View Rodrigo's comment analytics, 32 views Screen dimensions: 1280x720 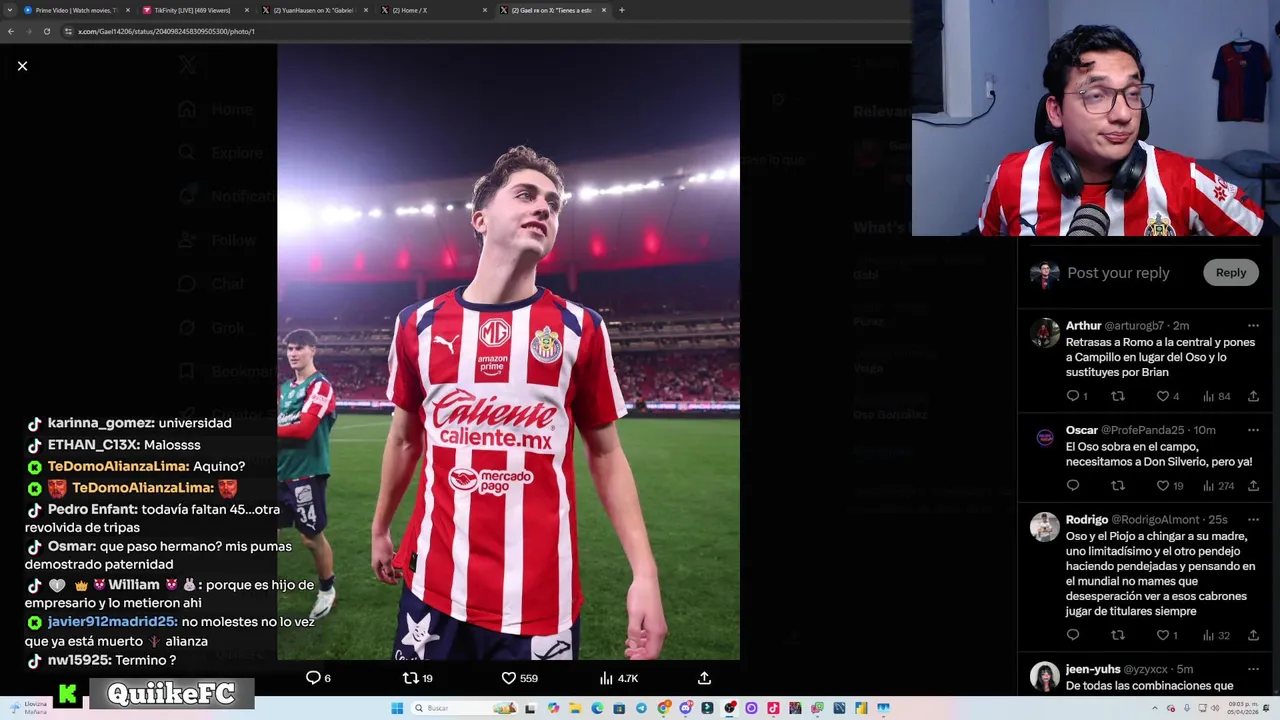coord(1216,635)
